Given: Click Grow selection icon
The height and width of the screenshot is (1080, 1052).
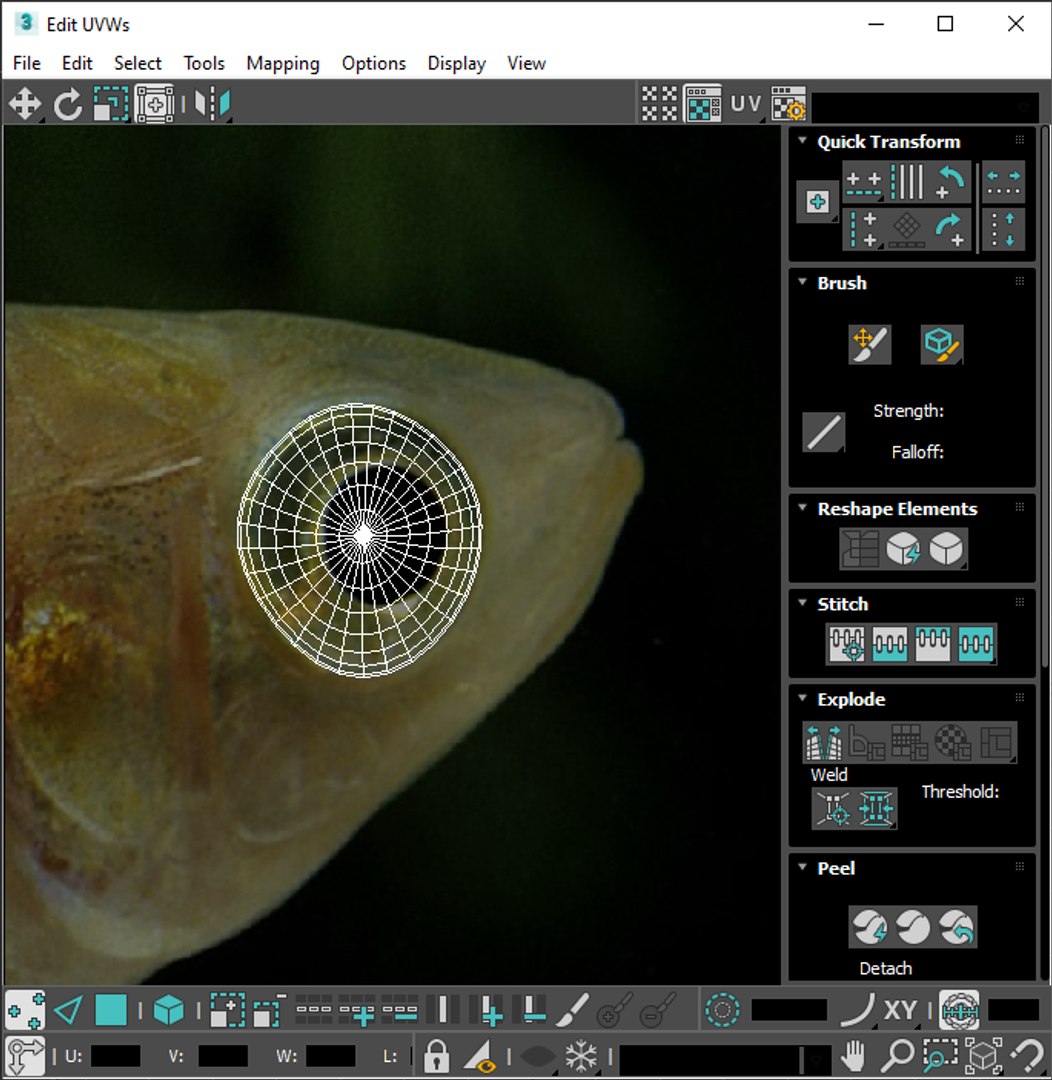Looking at the screenshot, I should 227,1010.
